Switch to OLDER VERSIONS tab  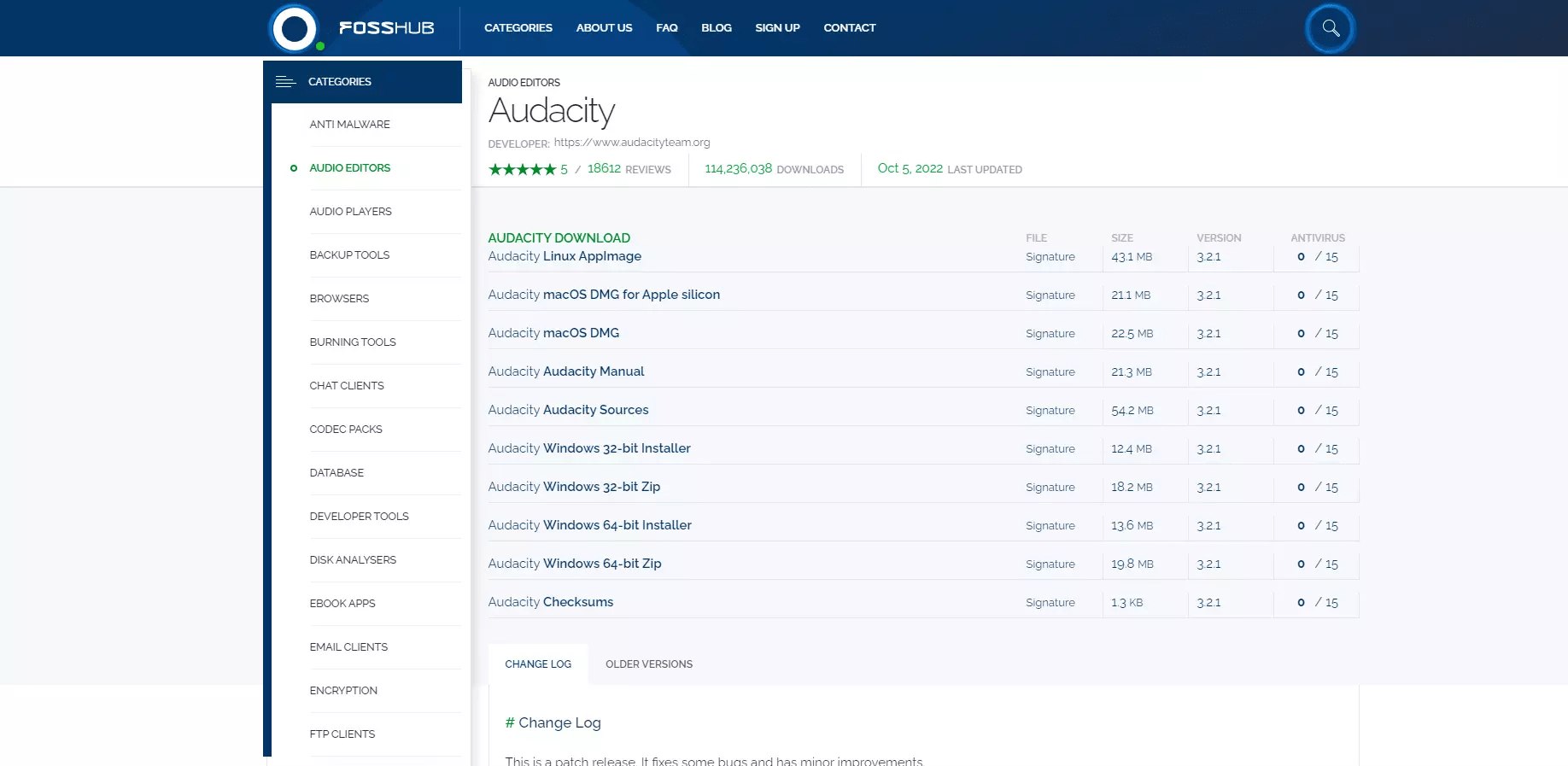649,664
